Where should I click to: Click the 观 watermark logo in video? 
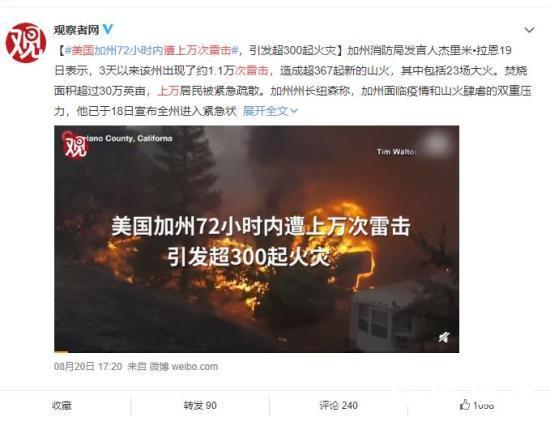74,144
